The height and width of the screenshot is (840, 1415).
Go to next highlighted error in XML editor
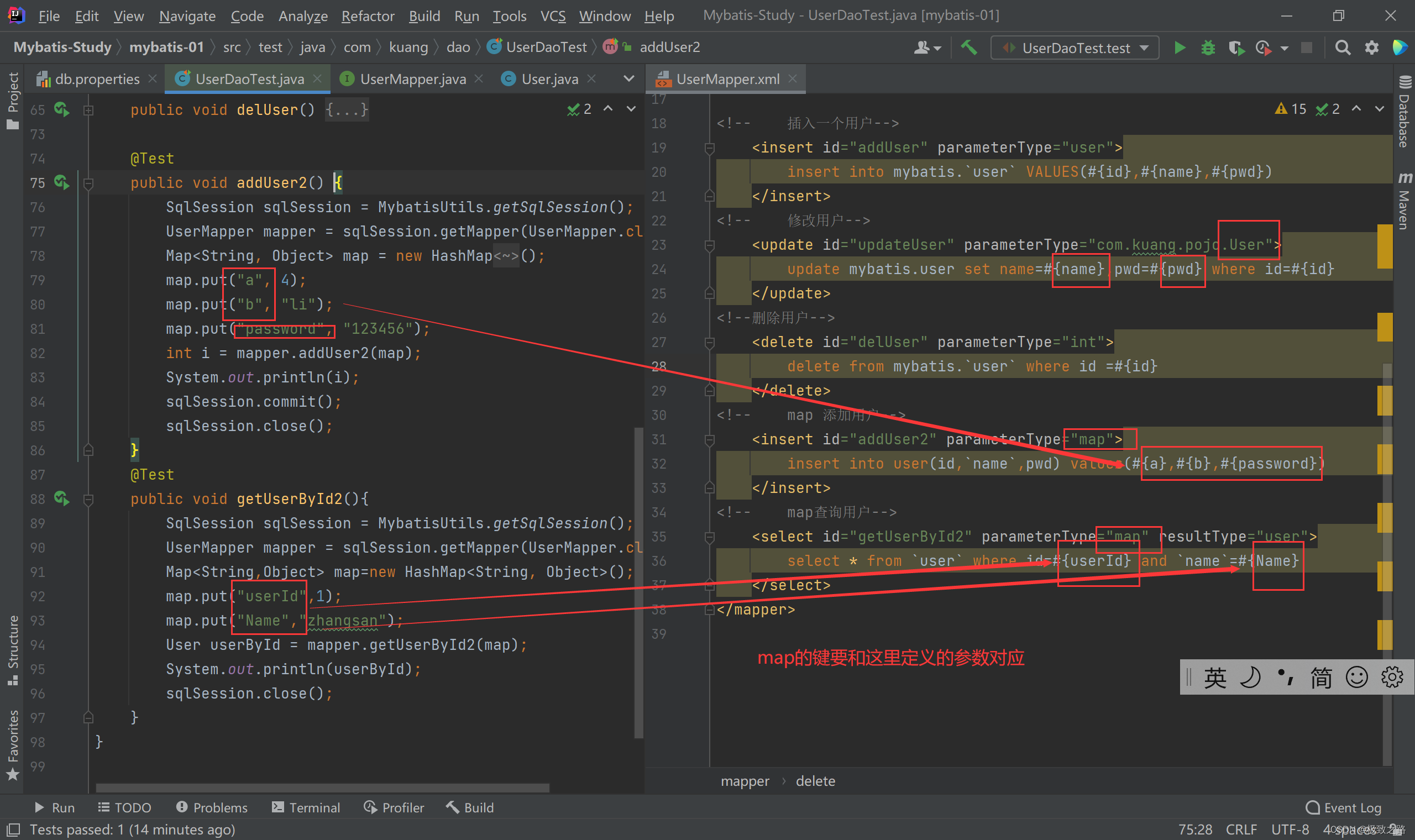[1379, 109]
